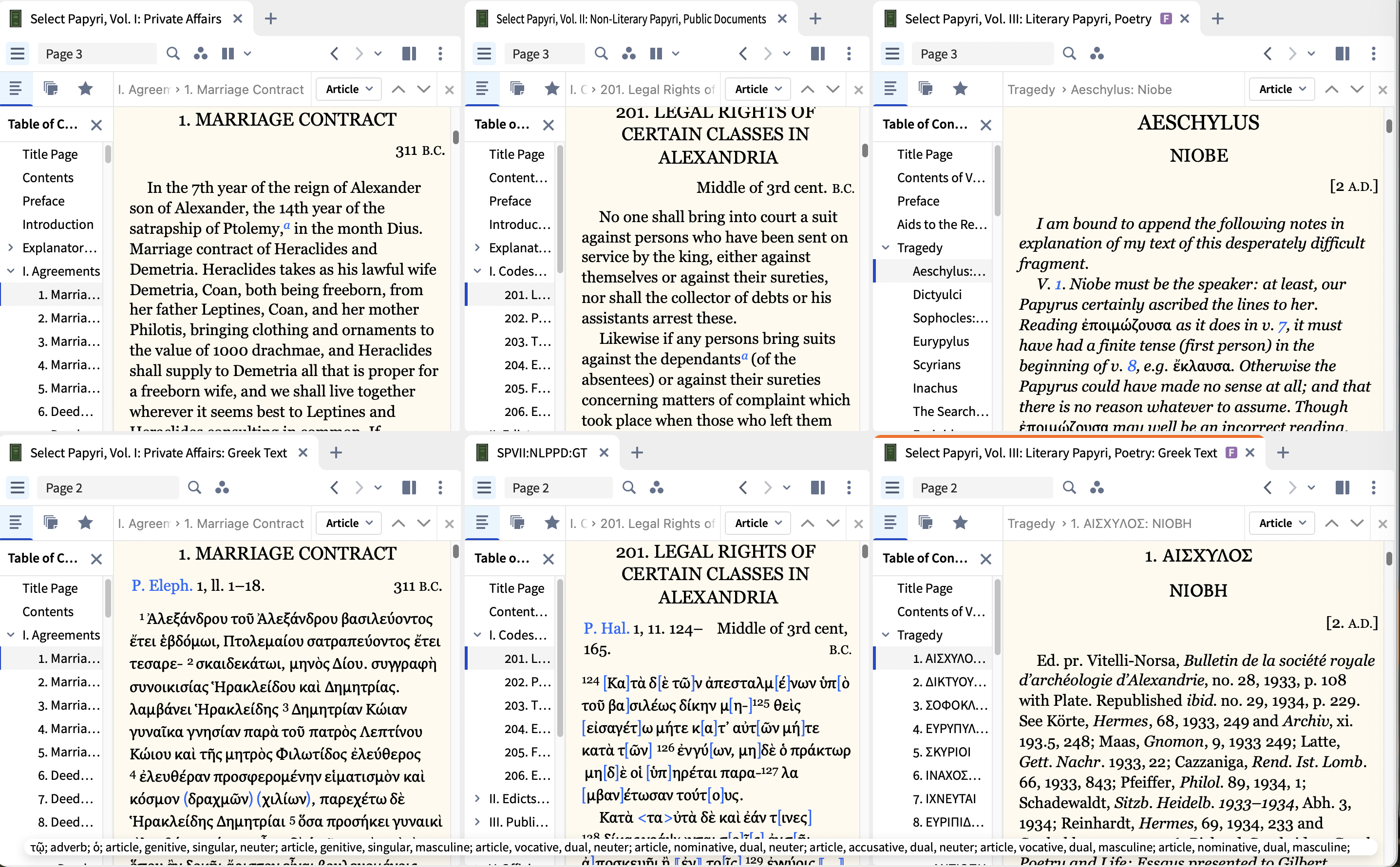This screenshot has height=867, width=1400.
Task: Click the scrollbar thumb in Aeschylus Niobe text
Action: click(x=1388, y=126)
